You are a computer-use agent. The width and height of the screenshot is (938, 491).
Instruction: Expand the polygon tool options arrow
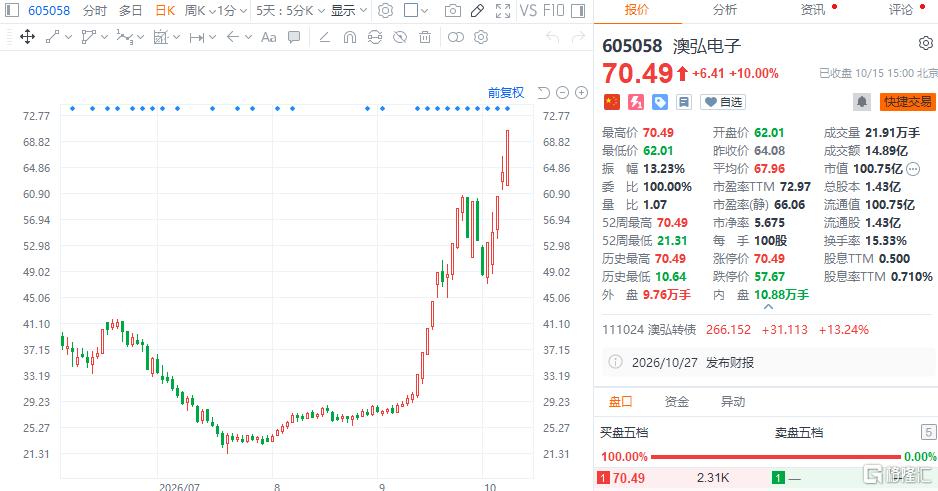click(x=105, y=37)
